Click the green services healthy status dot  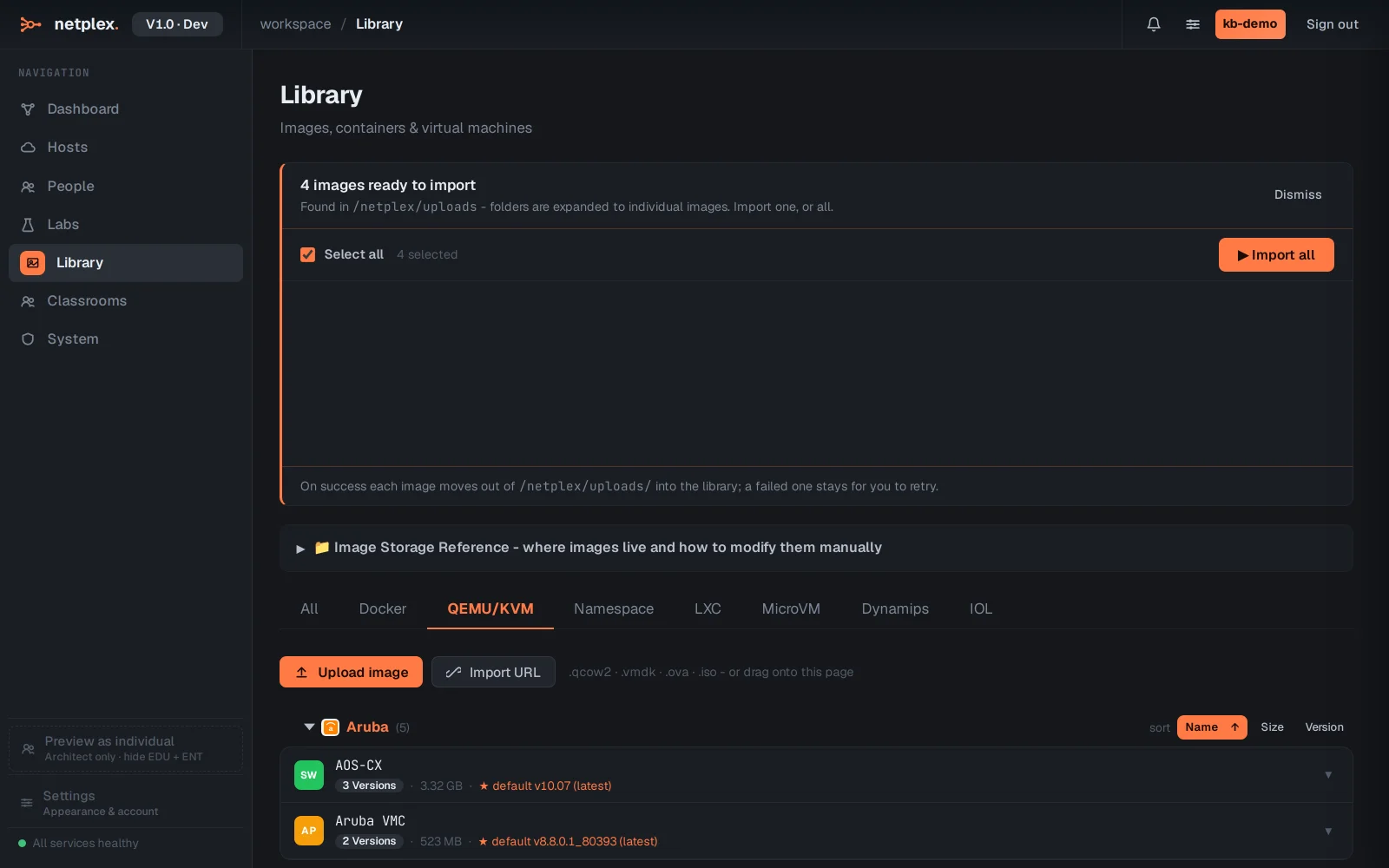click(23, 843)
